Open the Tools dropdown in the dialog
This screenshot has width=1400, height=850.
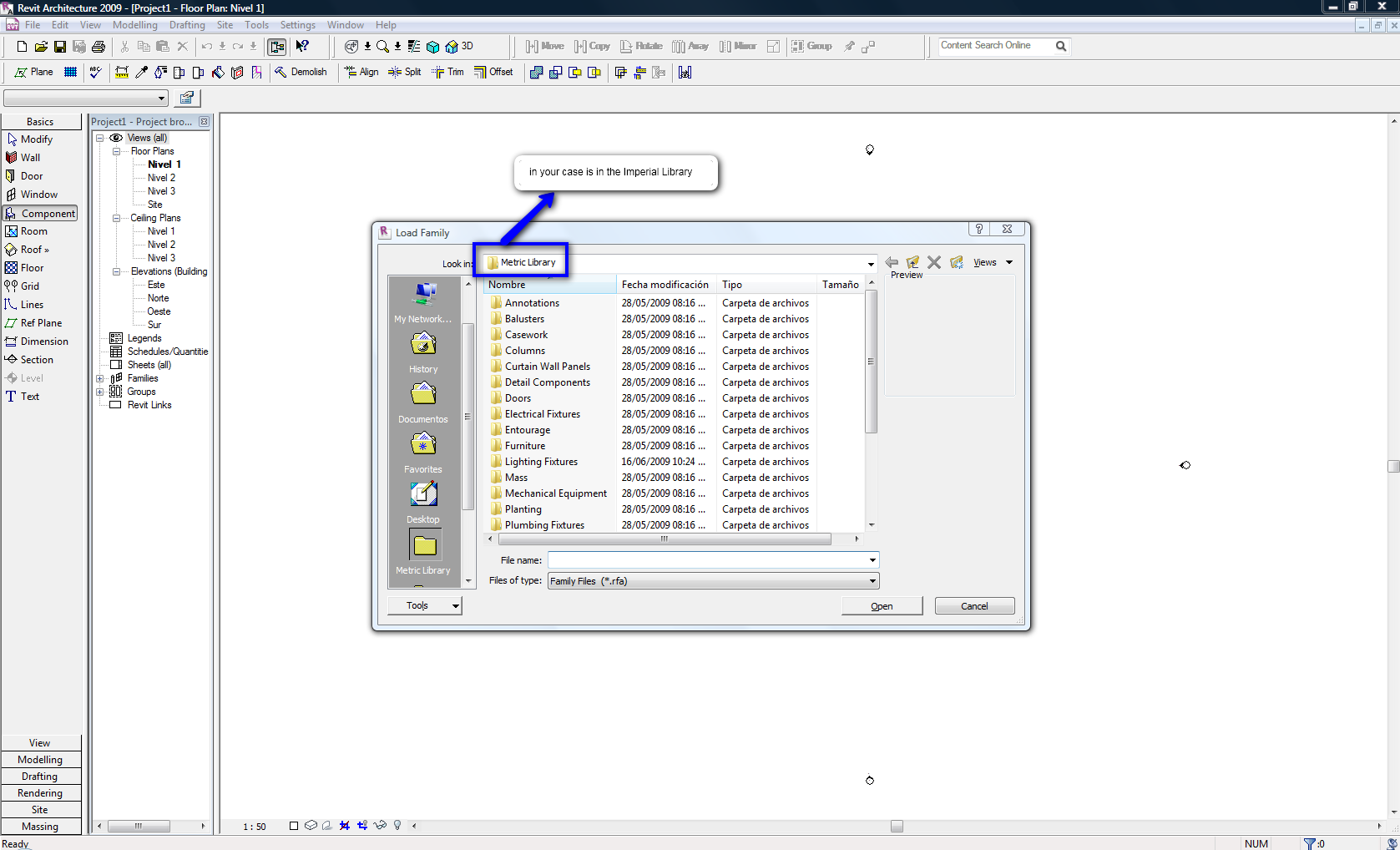(x=425, y=606)
